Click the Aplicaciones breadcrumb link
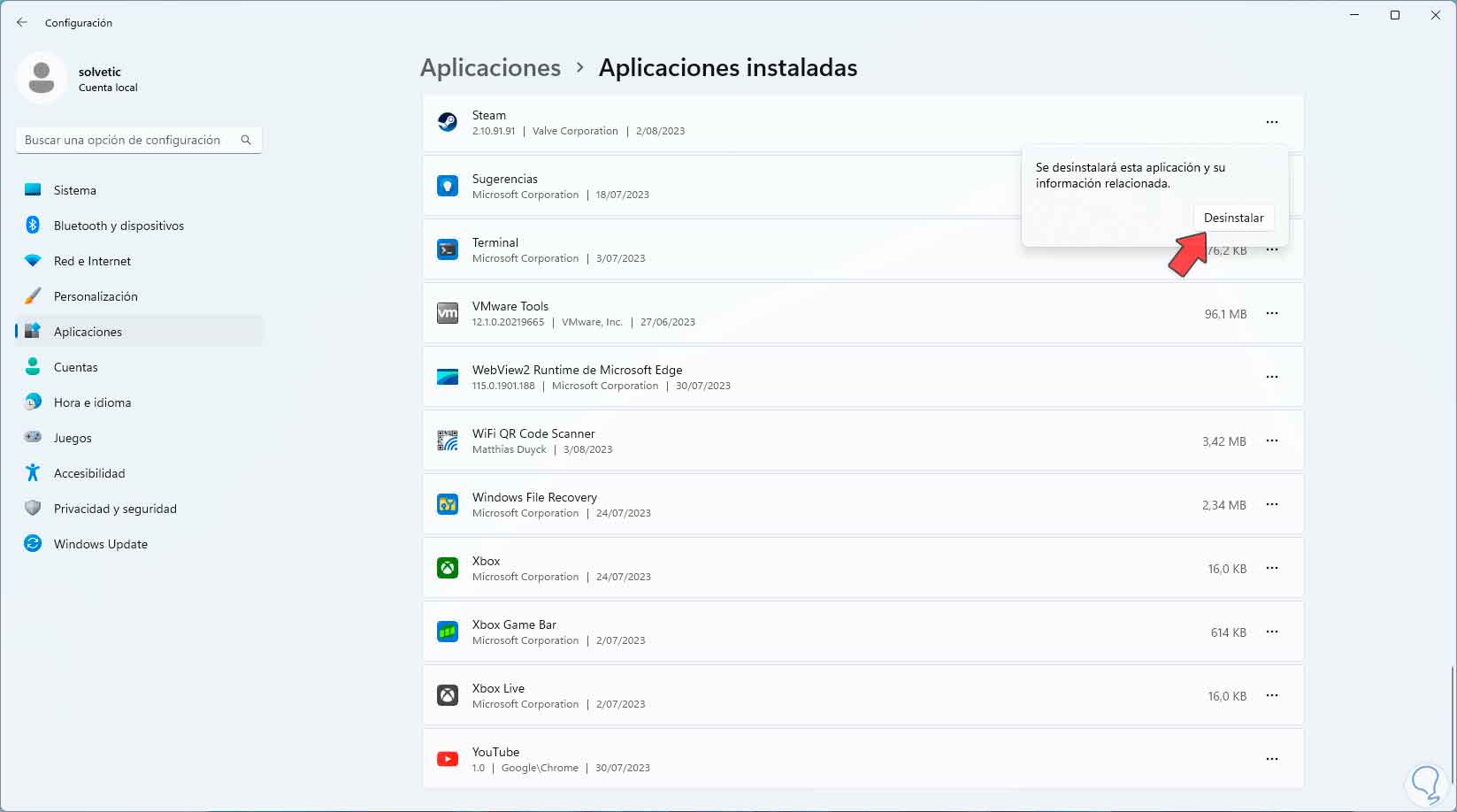1457x812 pixels. point(490,68)
